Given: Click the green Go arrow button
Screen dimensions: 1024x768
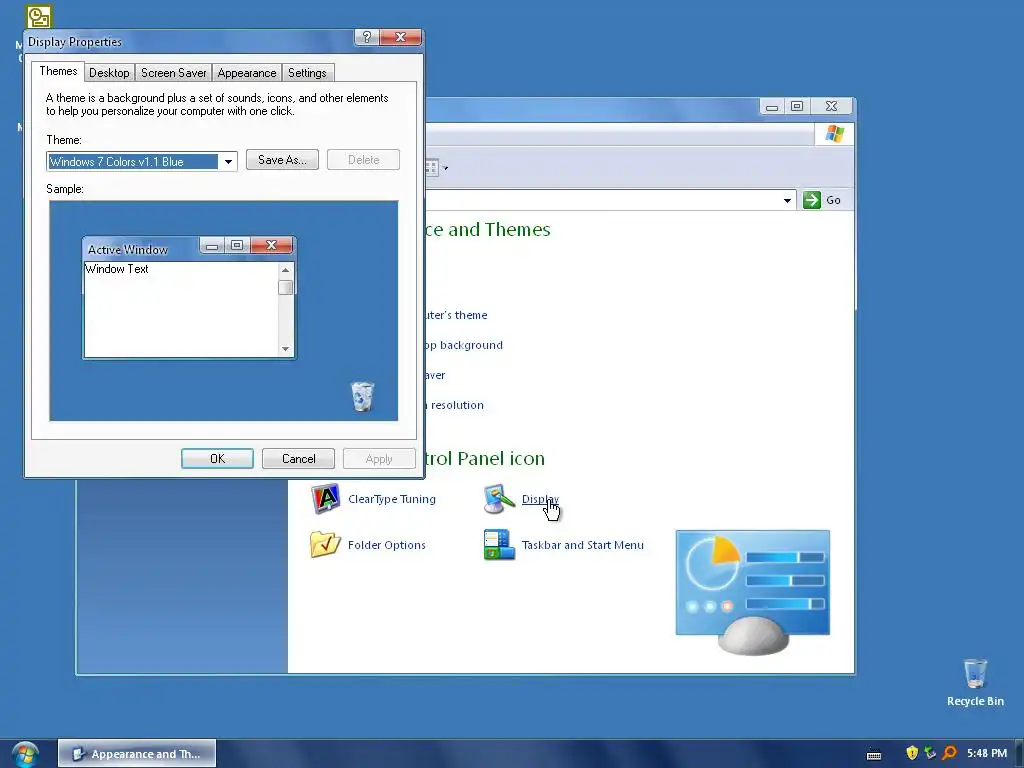Looking at the screenshot, I should tap(812, 200).
